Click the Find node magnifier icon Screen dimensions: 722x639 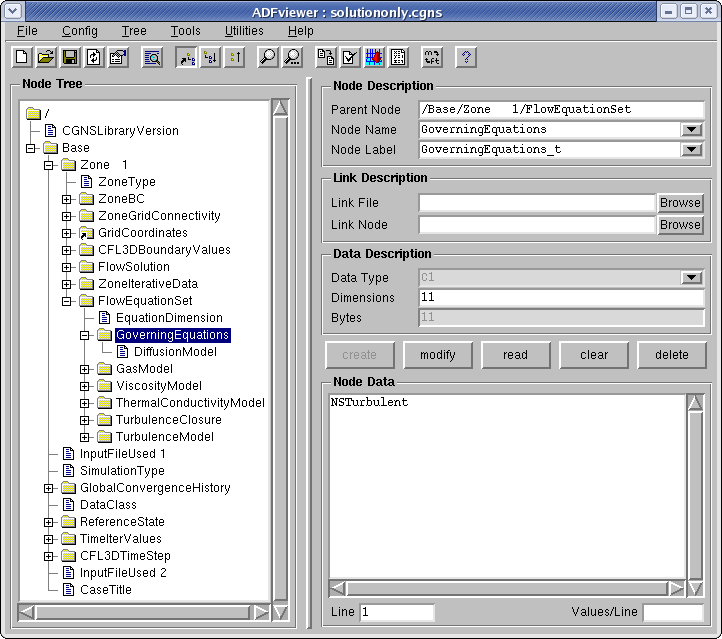pos(268,57)
